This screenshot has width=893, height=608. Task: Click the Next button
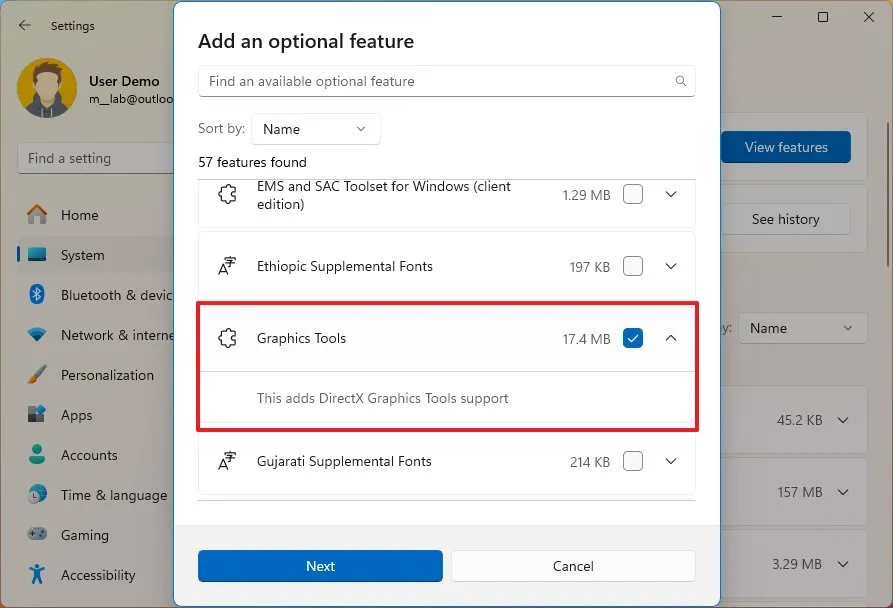320,566
